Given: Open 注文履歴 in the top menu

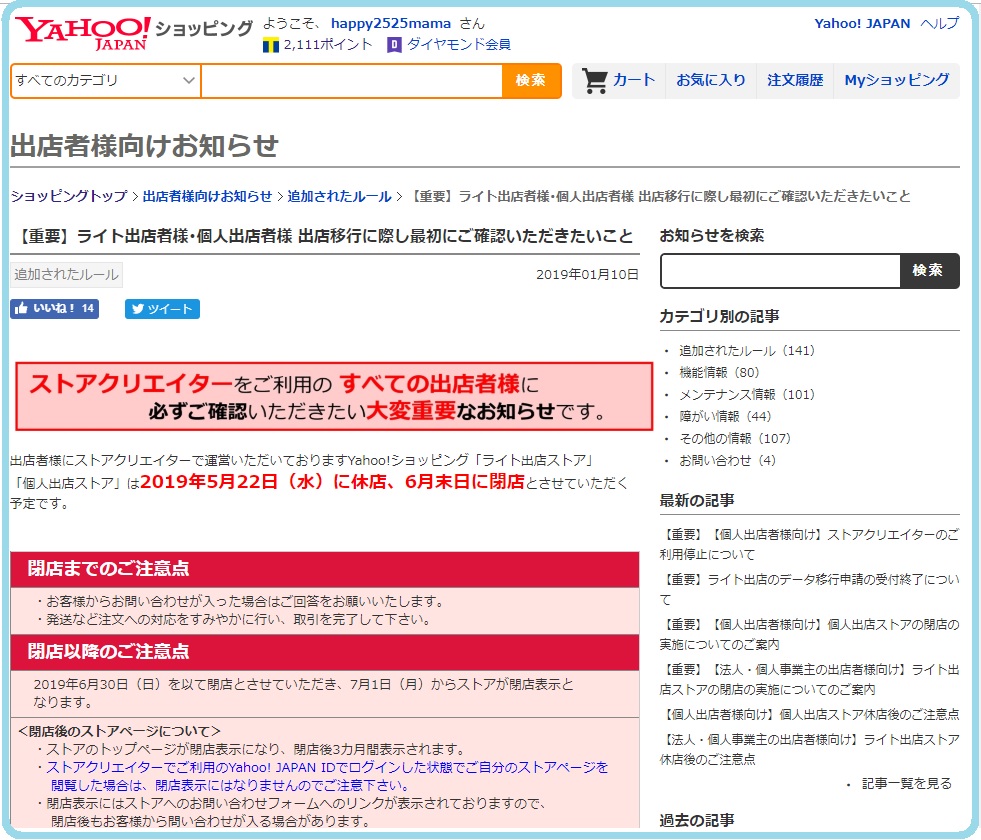Looking at the screenshot, I should [x=795, y=80].
